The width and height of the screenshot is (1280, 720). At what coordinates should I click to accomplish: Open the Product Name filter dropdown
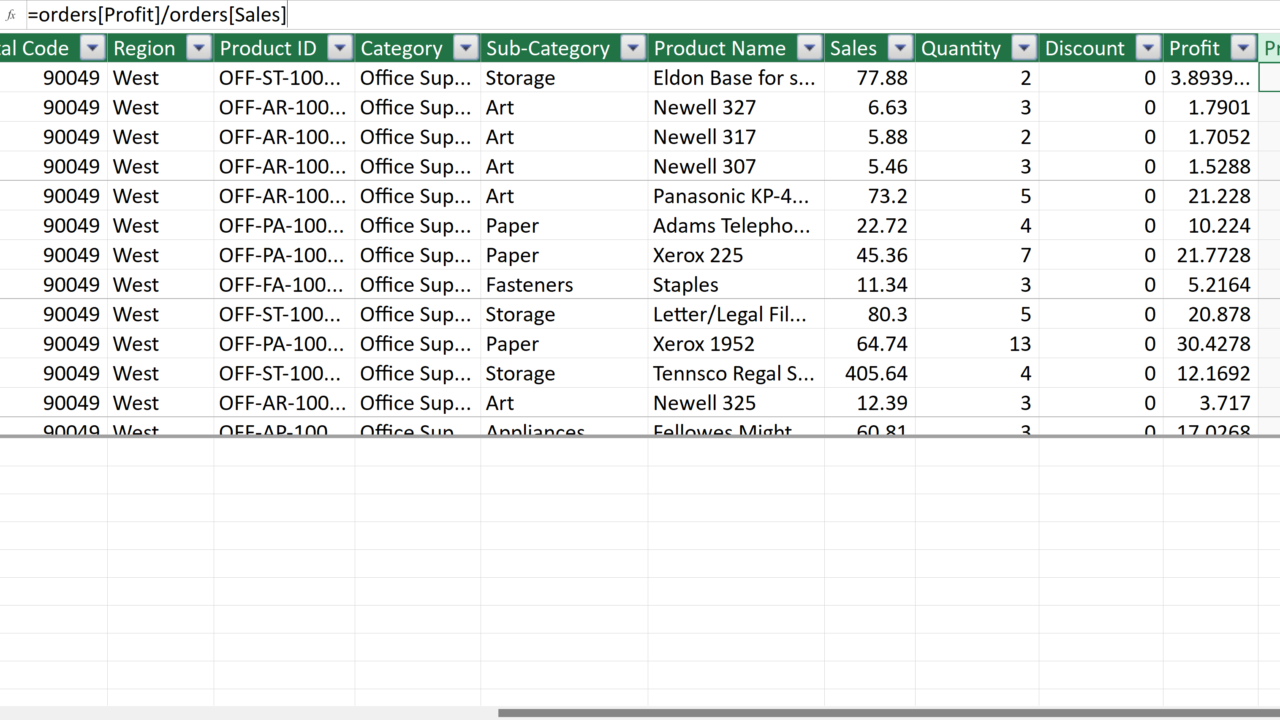click(810, 48)
